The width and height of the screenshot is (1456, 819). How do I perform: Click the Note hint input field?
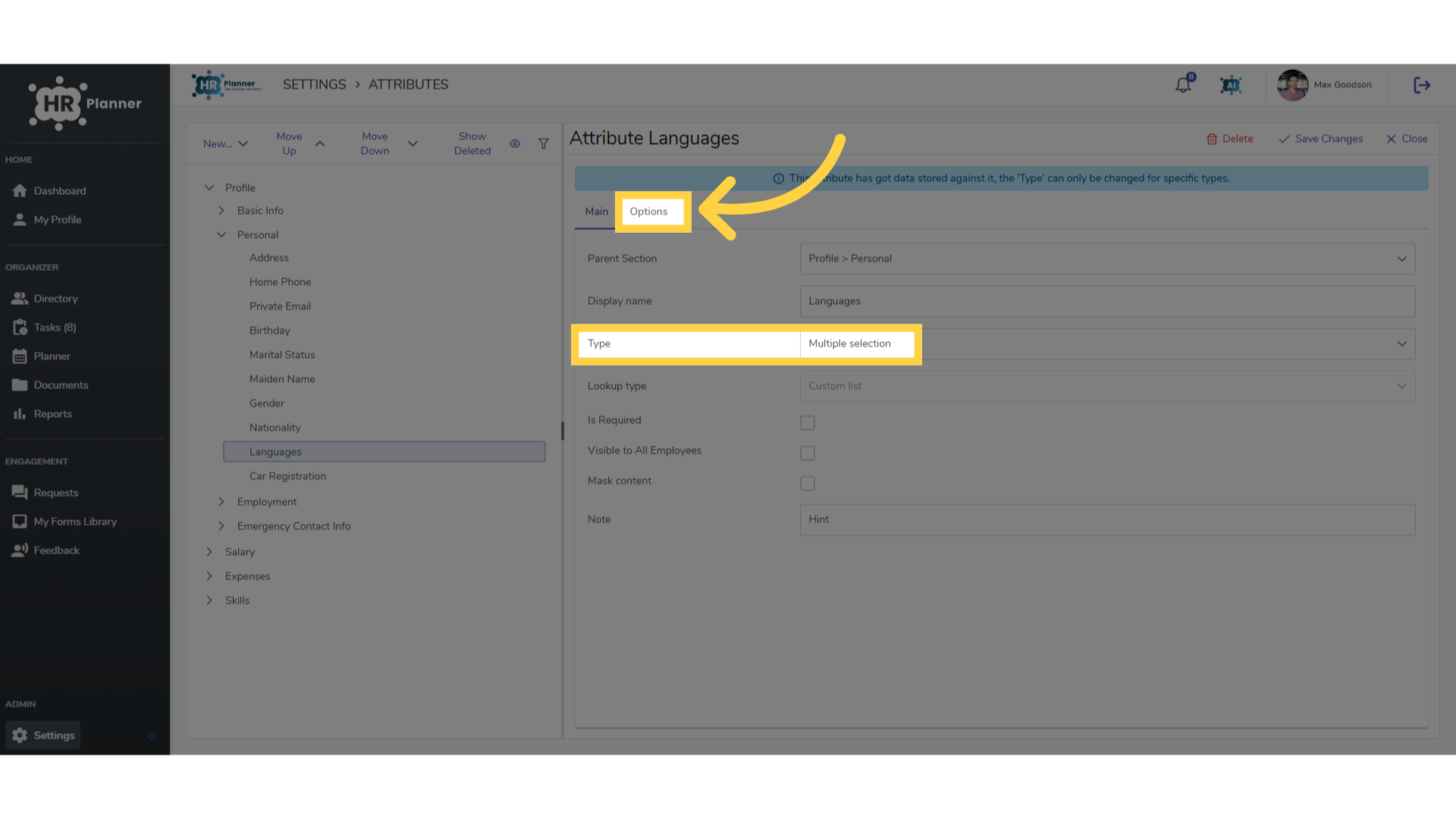[x=1107, y=519]
